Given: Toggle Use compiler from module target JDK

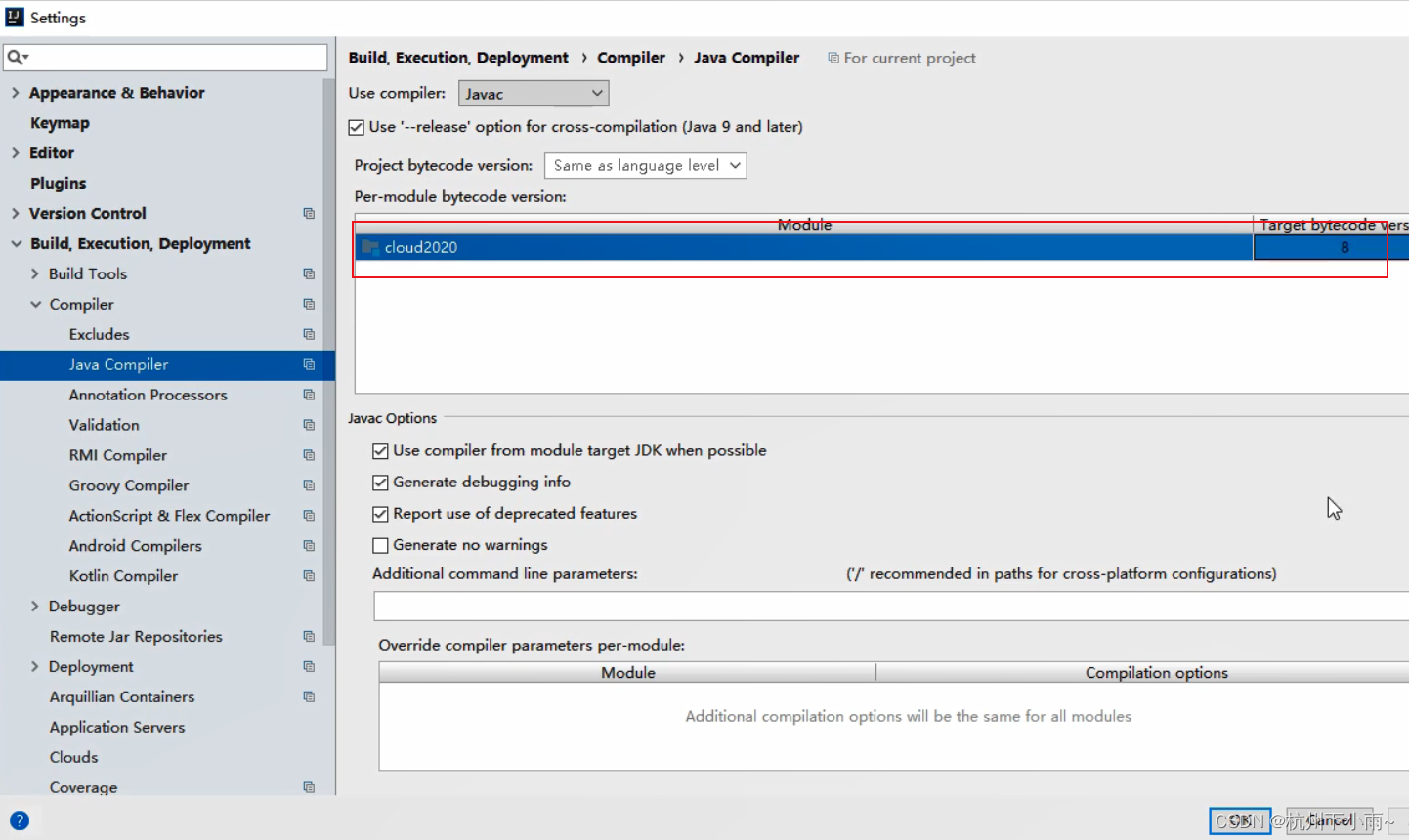Looking at the screenshot, I should [380, 451].
